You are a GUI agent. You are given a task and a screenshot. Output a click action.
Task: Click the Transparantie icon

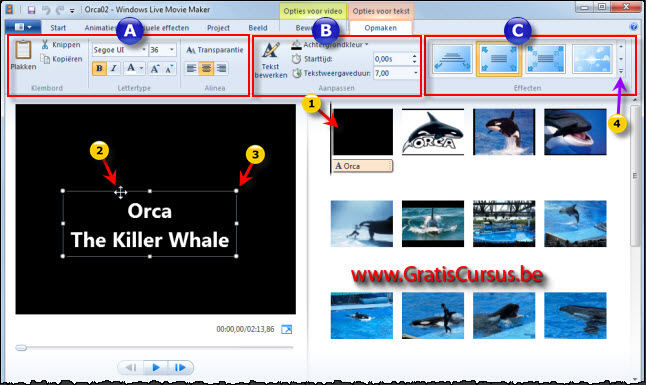190,50
